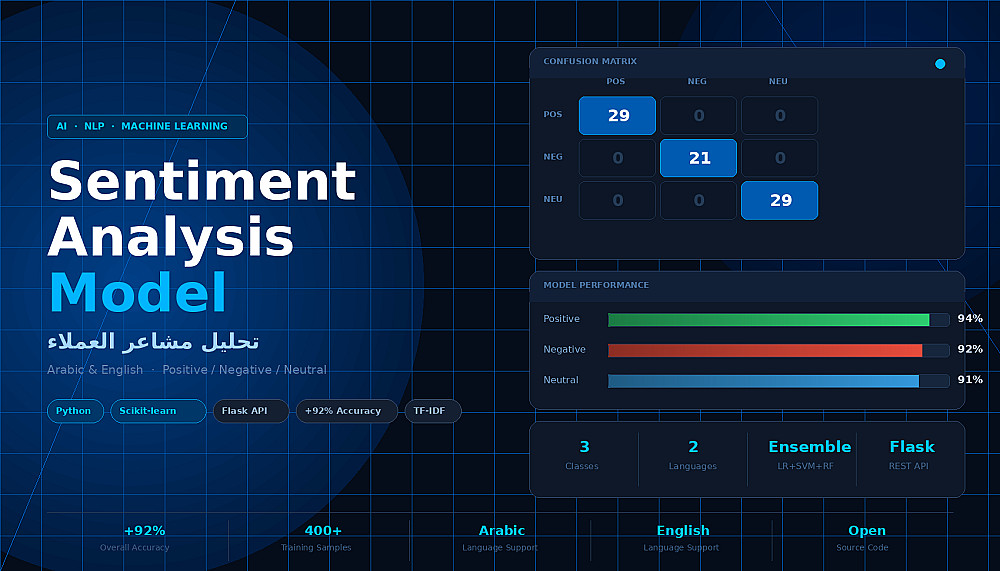Click the POS row label
Viewport: 1000px width, 571px height.
pos(553,115)
